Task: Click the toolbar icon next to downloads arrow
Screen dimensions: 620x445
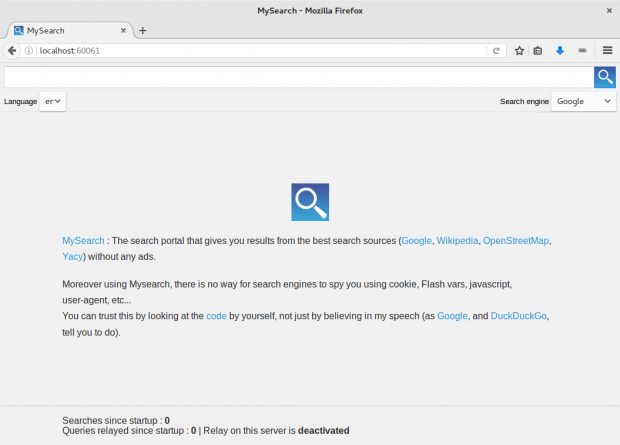Action: [x=582, y=51]
